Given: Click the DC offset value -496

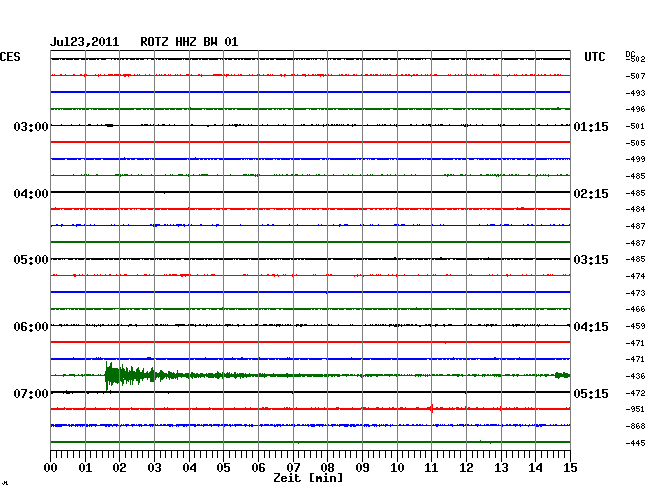Looking at the screenshot, I should pyautogui.click(x=635, y=109).
